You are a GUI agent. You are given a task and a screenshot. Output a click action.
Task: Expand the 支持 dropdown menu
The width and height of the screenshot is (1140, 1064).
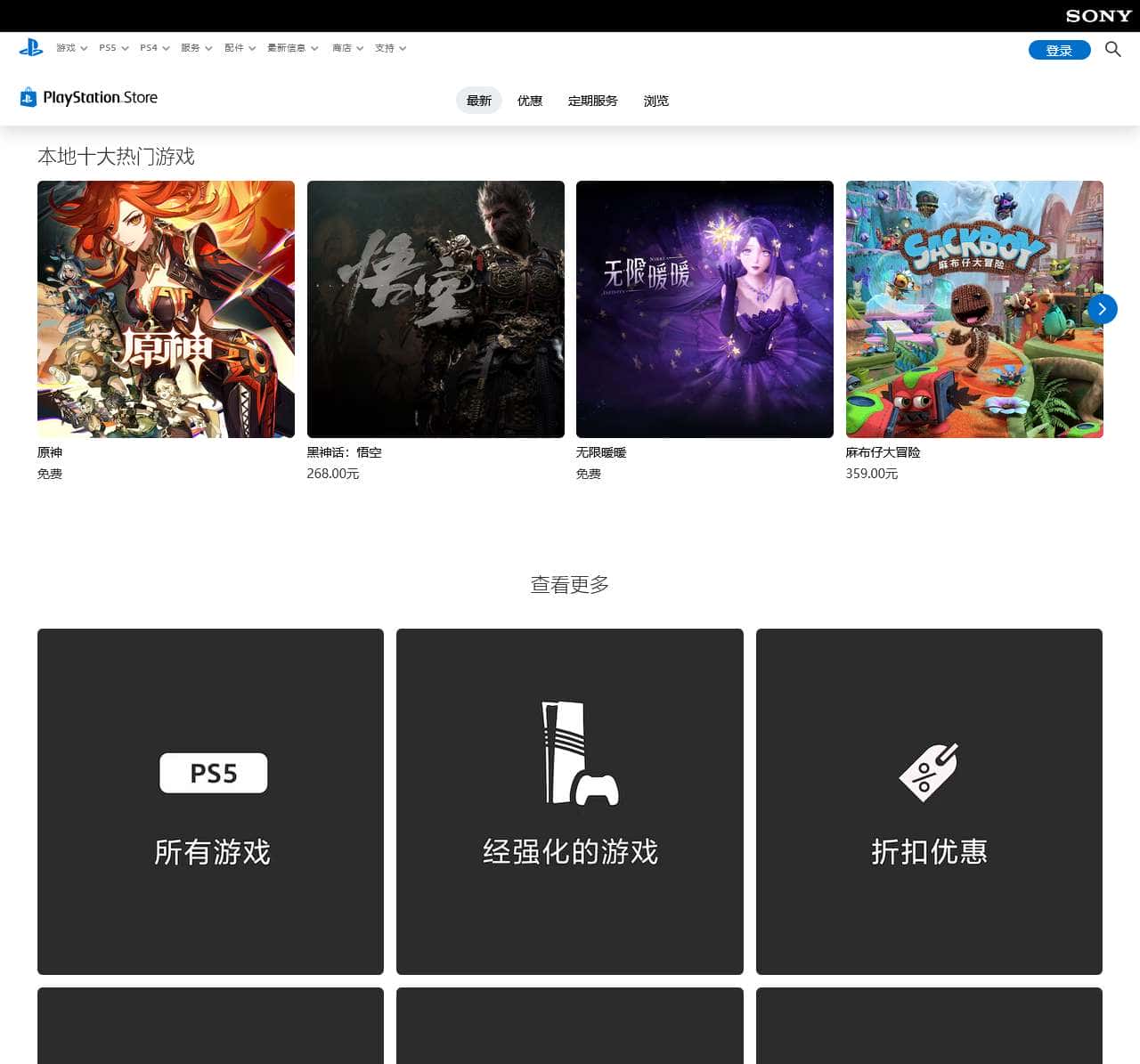point(391,48)
